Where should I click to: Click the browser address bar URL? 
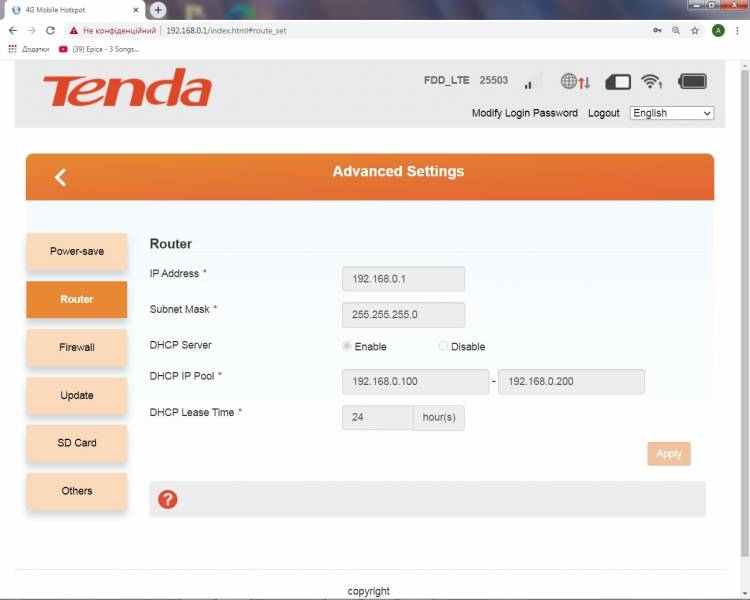(x=226, y=31)
